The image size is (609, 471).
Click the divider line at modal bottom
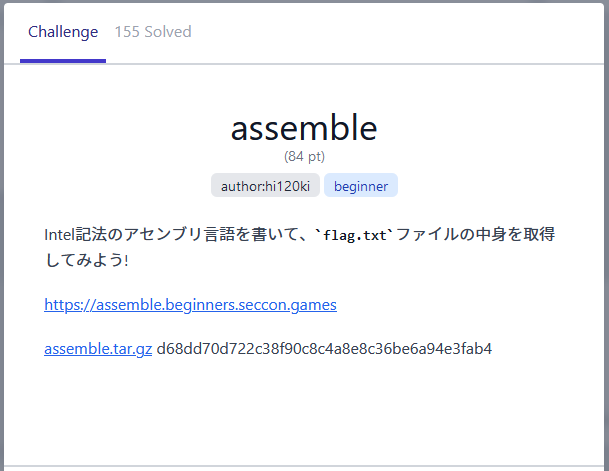pyautogui.click(x=304, y=465)
